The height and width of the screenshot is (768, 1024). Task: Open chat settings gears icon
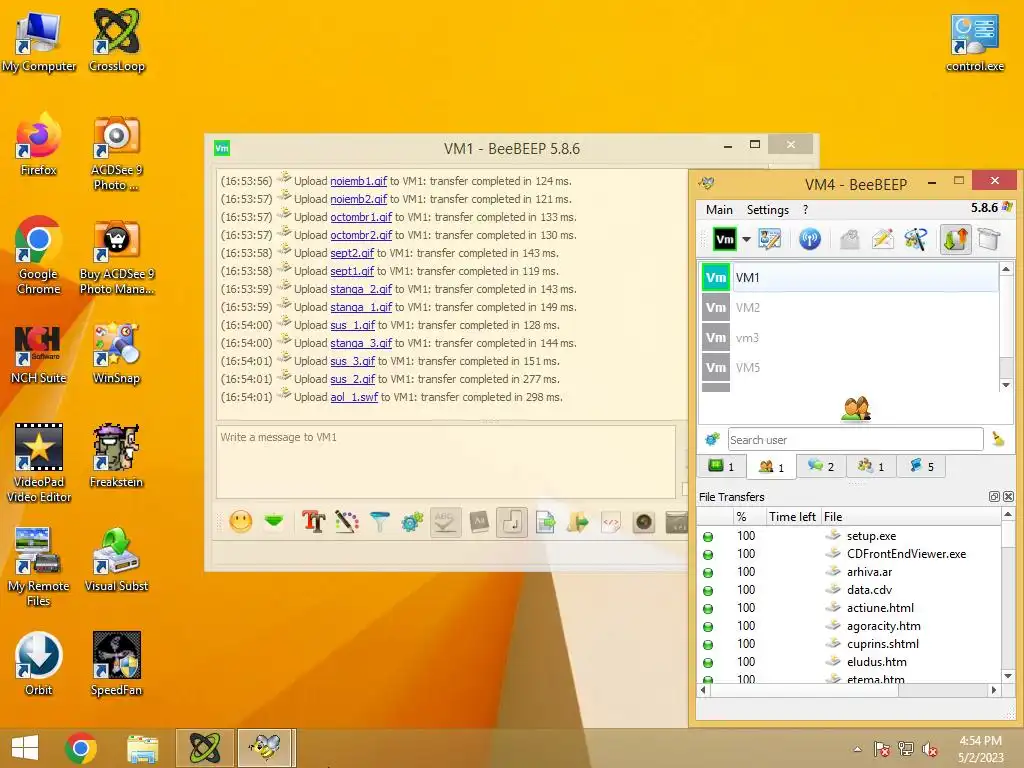(412, 522)
